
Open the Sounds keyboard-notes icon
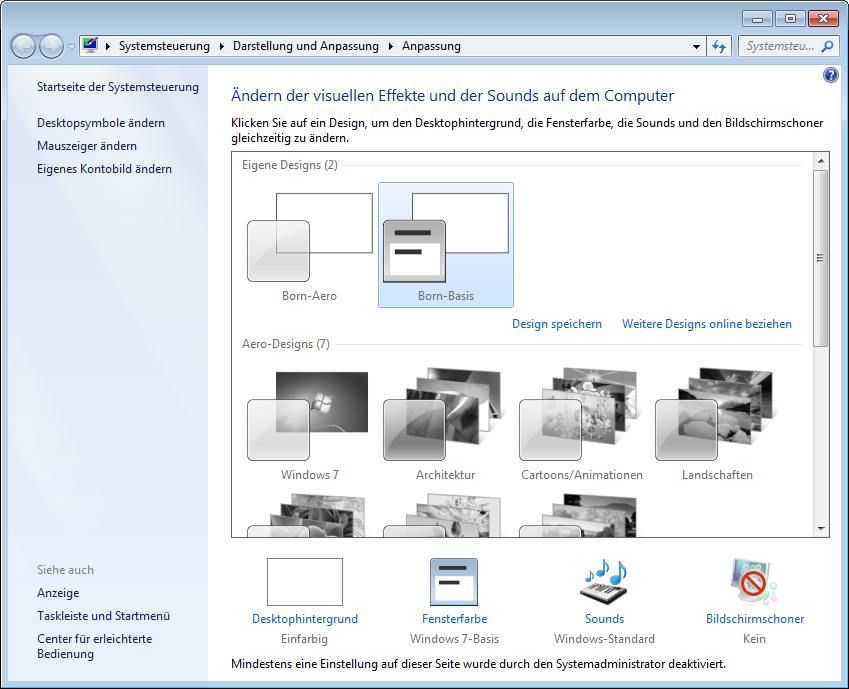[604, 582]
